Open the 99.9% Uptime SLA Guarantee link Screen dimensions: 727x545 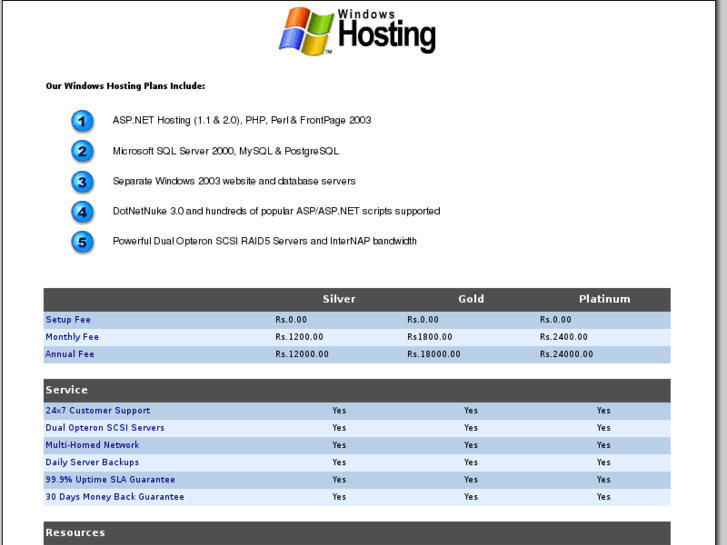click(x=110, y=480)
